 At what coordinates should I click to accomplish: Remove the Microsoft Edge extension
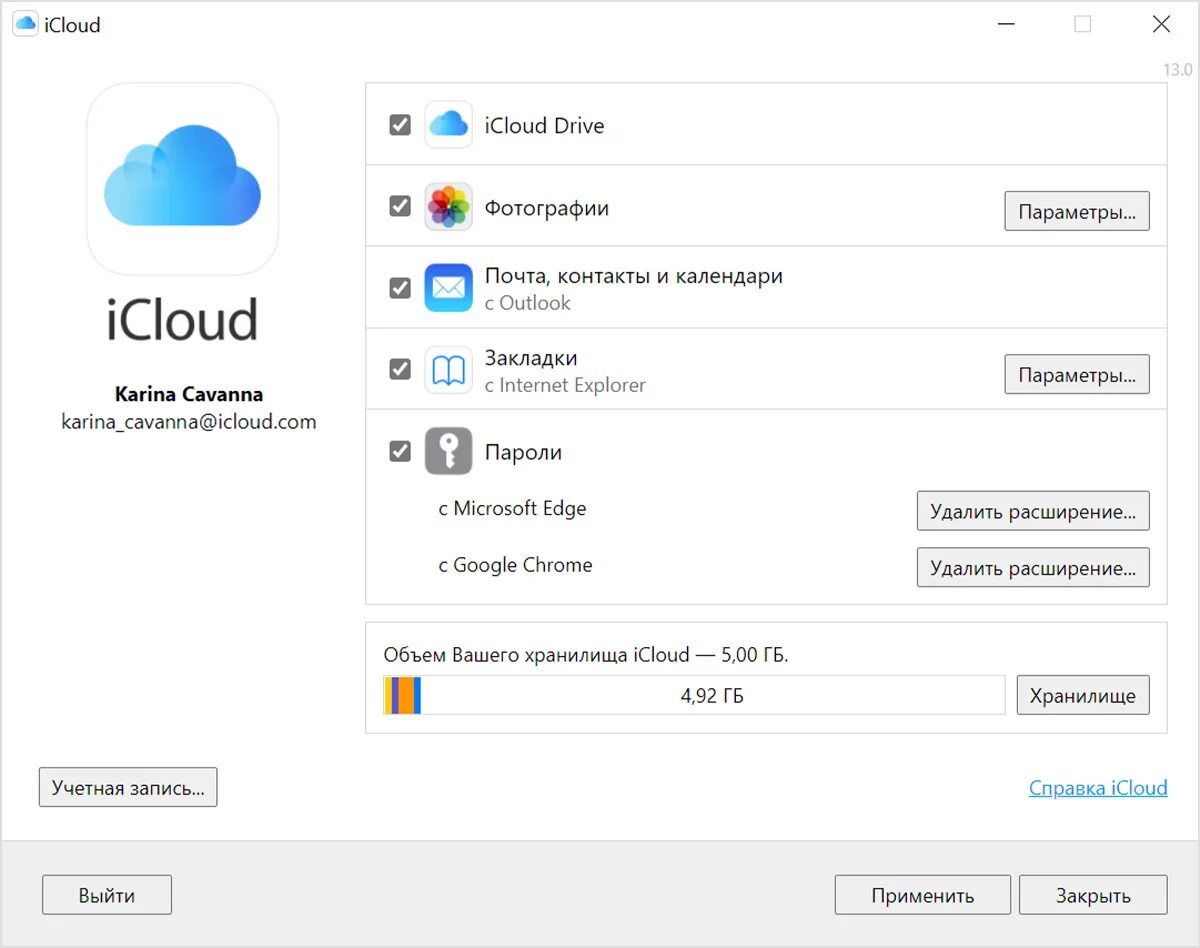[1033, 511]
